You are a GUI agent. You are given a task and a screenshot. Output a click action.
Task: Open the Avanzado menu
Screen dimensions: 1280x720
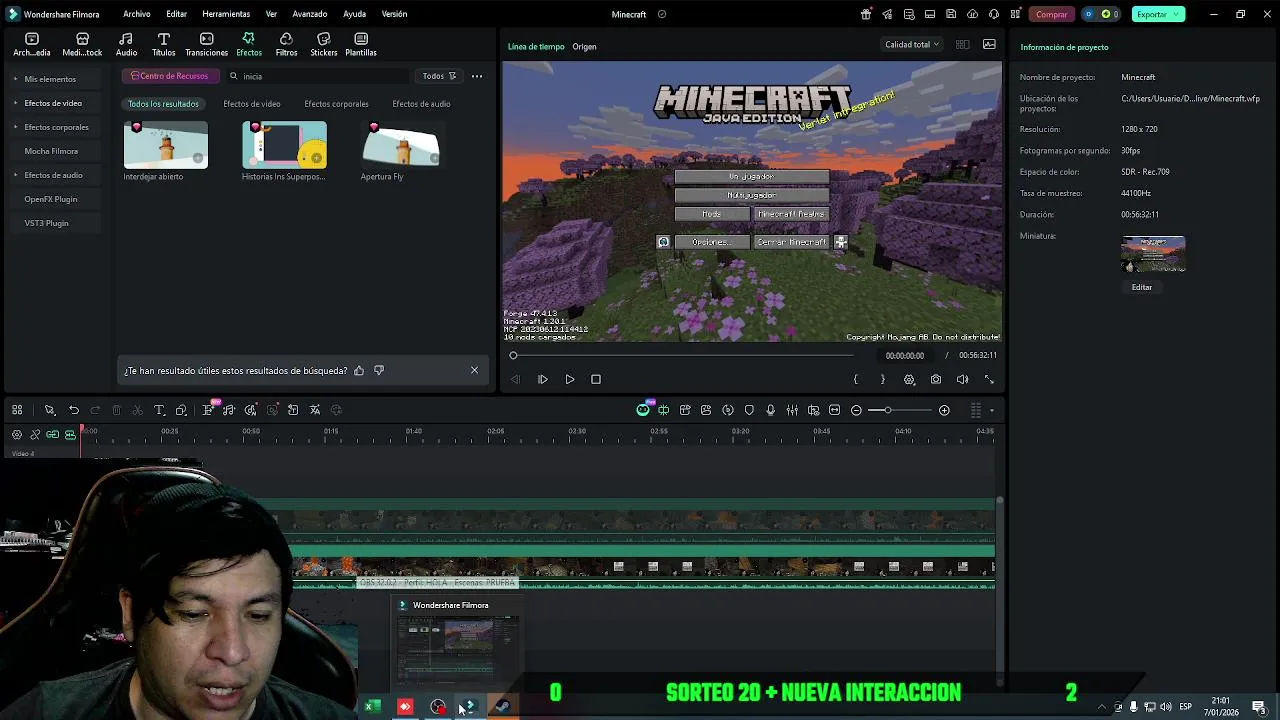(x=310, y=14)
